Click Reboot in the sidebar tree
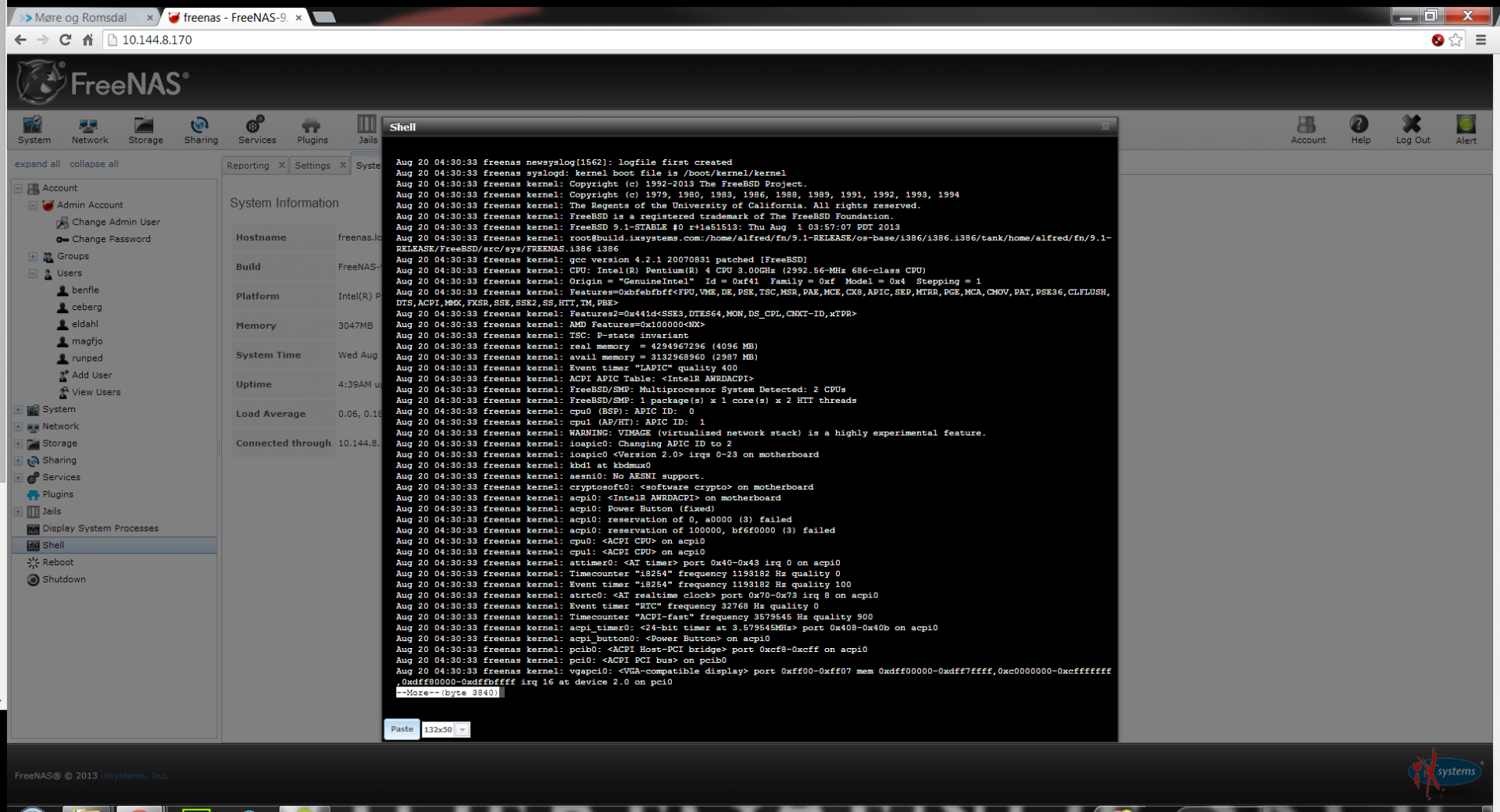This screenshot has height=812, width=1500. click(58, 562)
